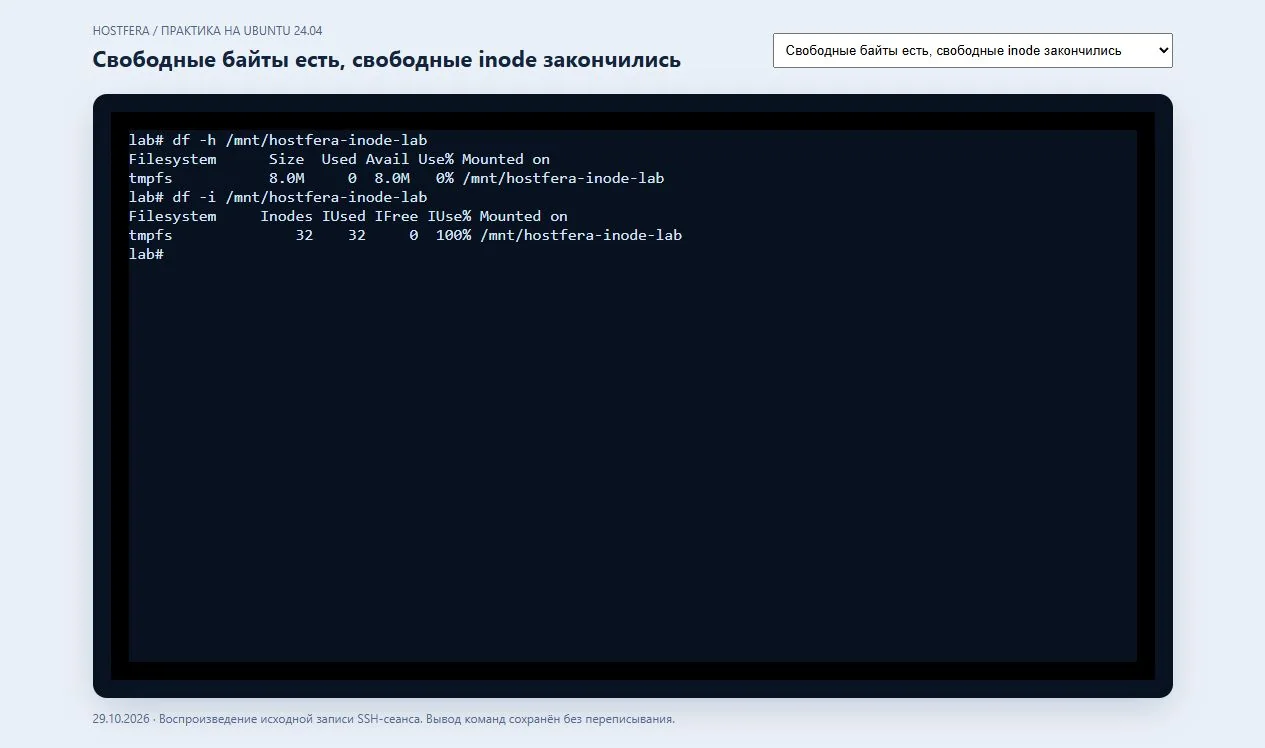
Task: Click the '0%' byte usage value
Action: coord(444,178)
